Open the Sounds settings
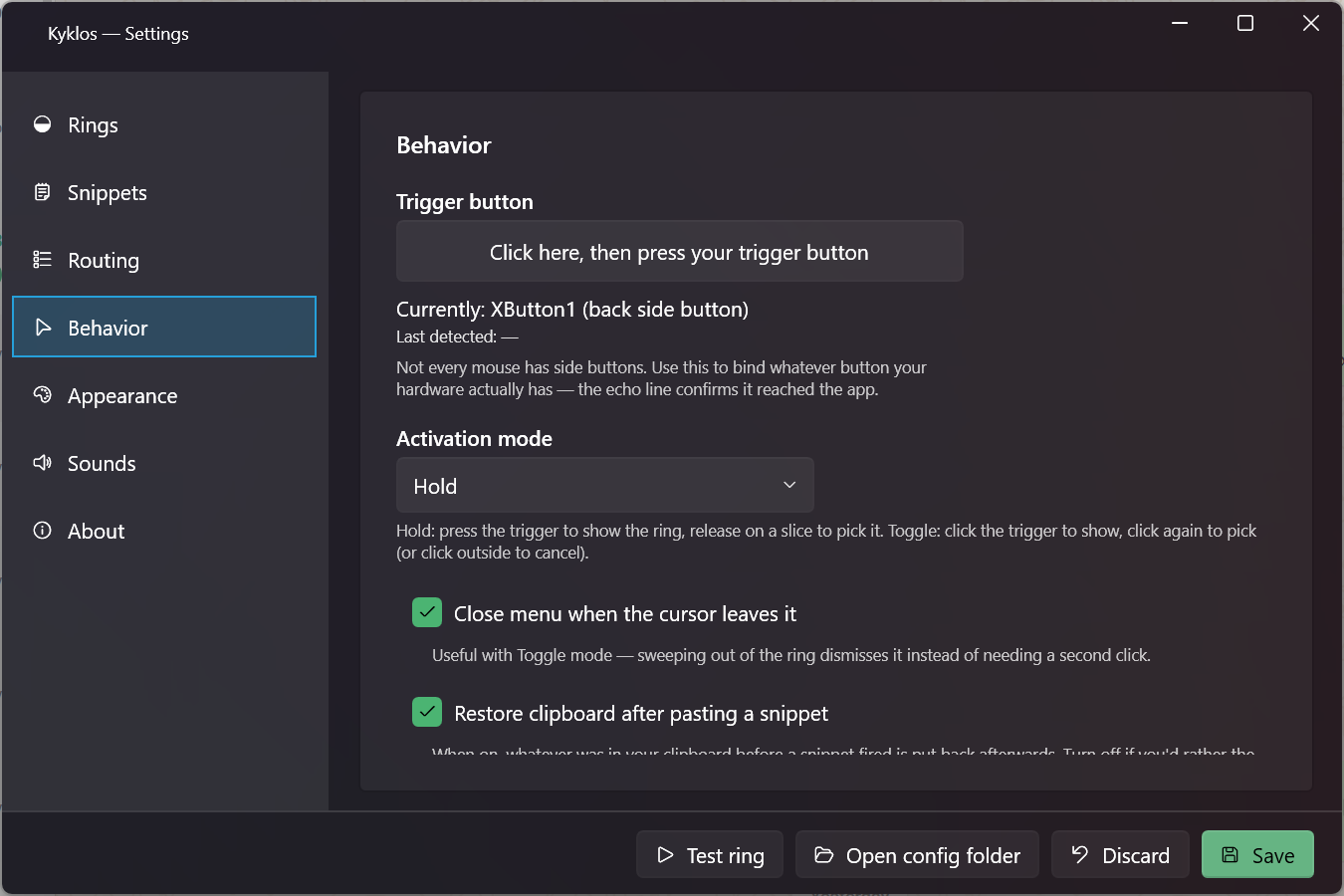The width and height of the screenshot is (1344, 896). coord(164,463)
